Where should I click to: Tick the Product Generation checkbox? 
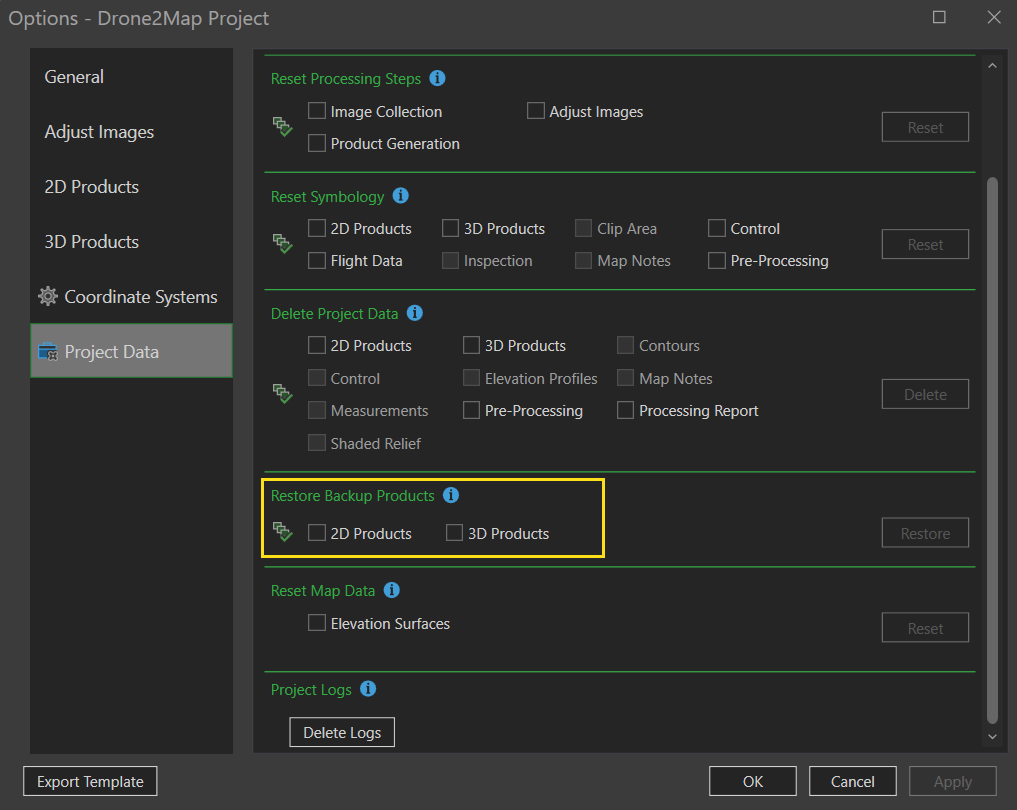pyautogui.click(x=317, y=143)
